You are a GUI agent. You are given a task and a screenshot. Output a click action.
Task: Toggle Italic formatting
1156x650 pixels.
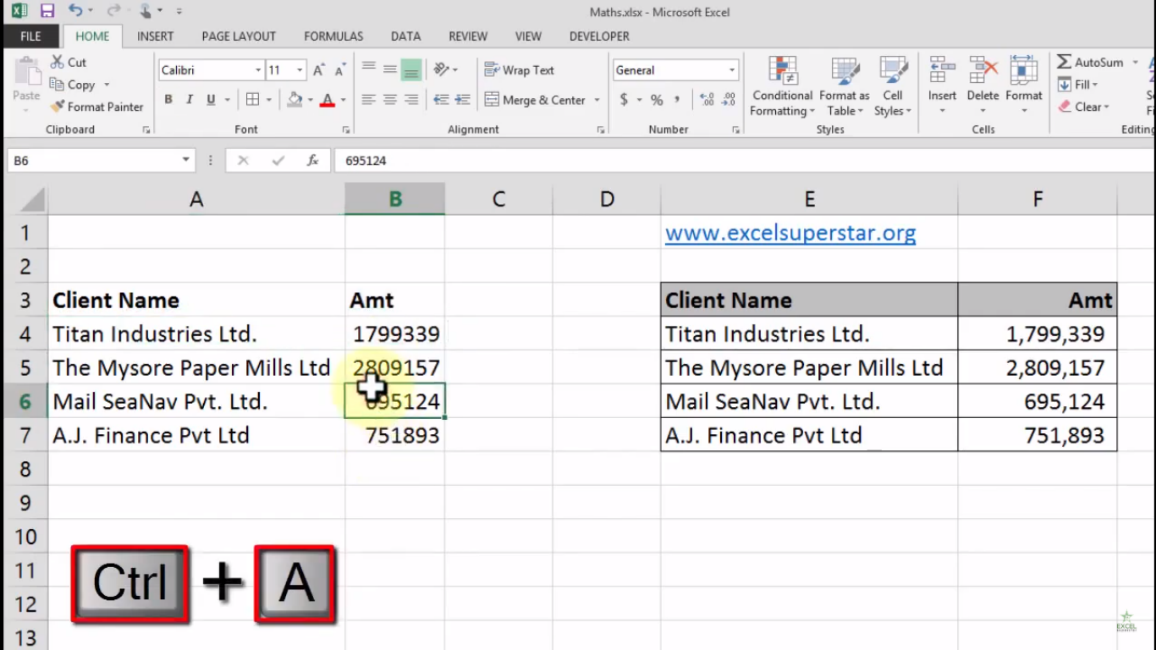(189, 99)
